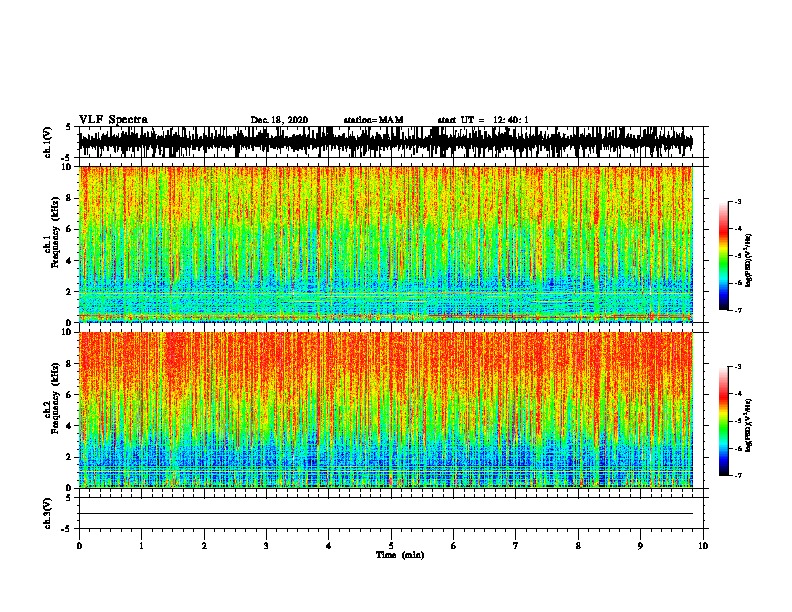Click time axis tick label "5"

click(391, 546)
